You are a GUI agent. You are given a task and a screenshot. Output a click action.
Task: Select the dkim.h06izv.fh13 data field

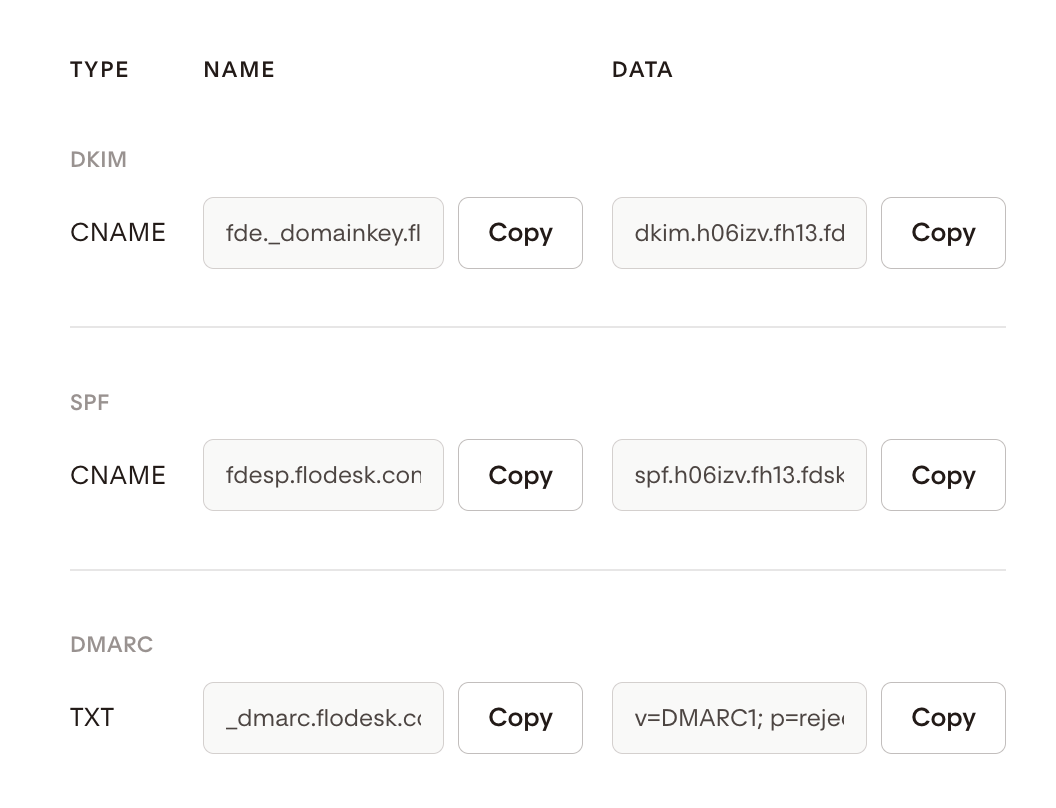(x=739, y=233)
